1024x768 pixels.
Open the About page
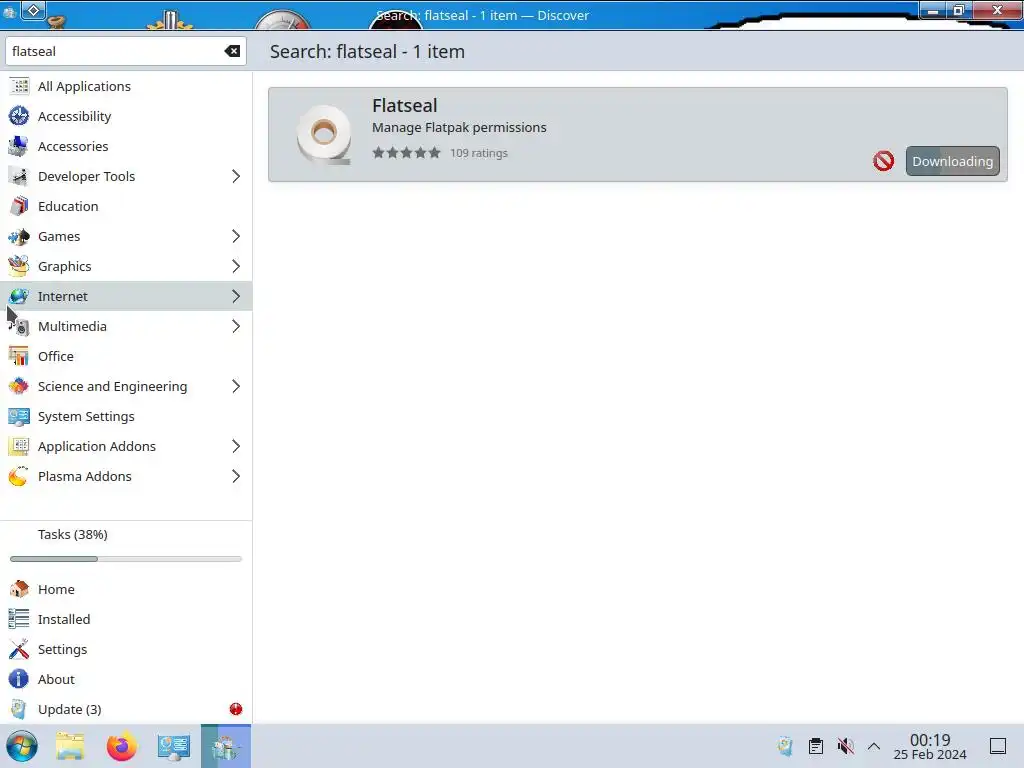[126, 679]
